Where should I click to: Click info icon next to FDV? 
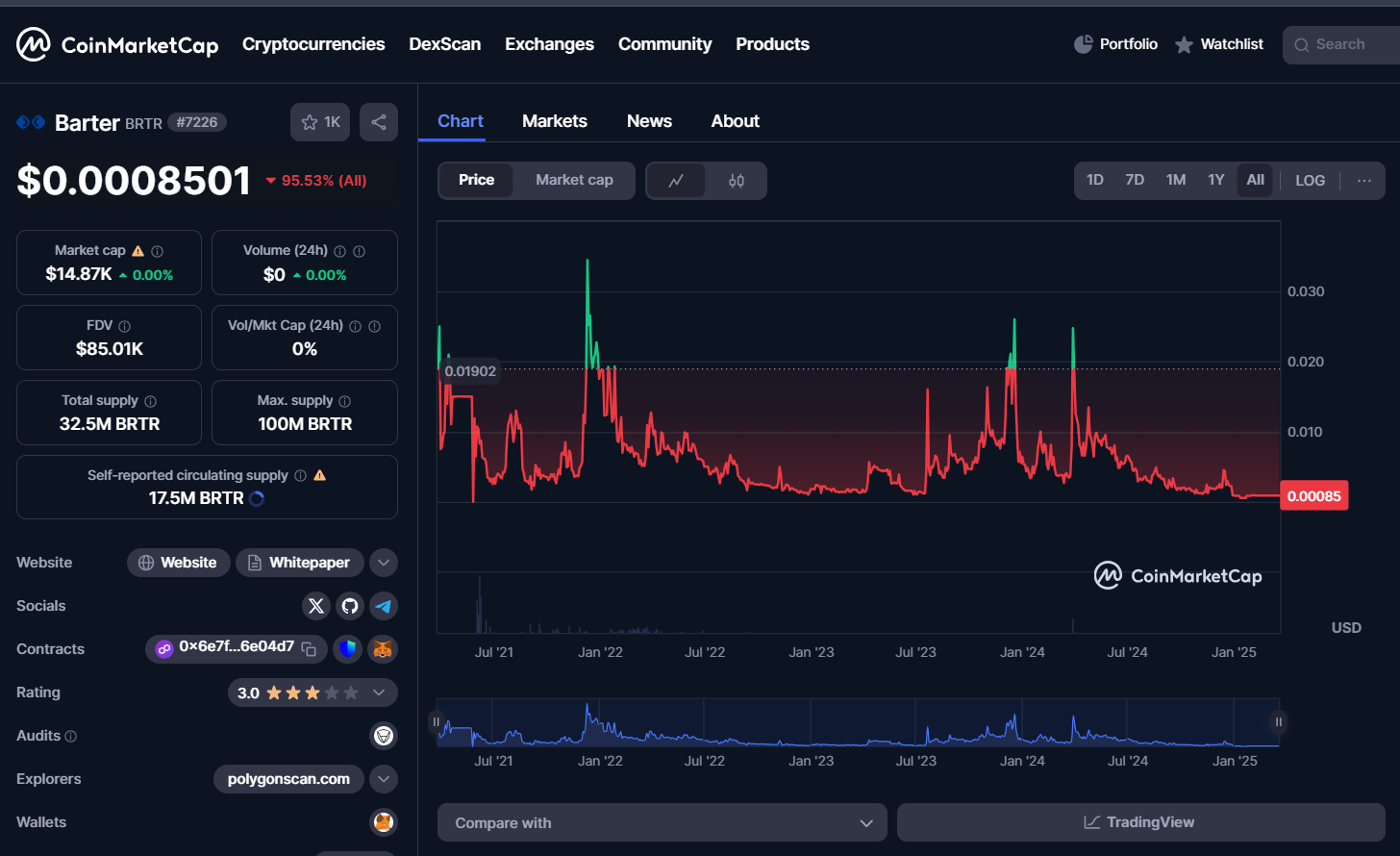[124, 326]
